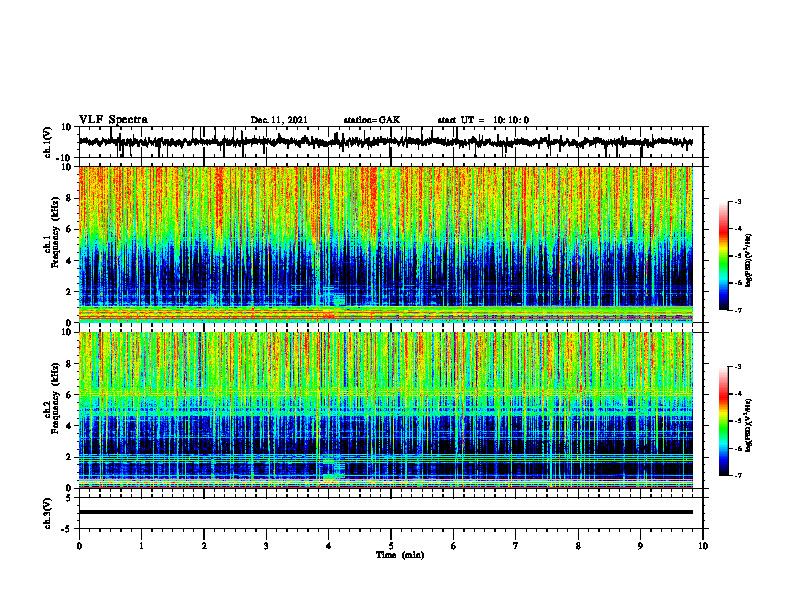Click the ch.2 spectrogram color scale bar
This screenshot has width=792, height=612.
723,421
